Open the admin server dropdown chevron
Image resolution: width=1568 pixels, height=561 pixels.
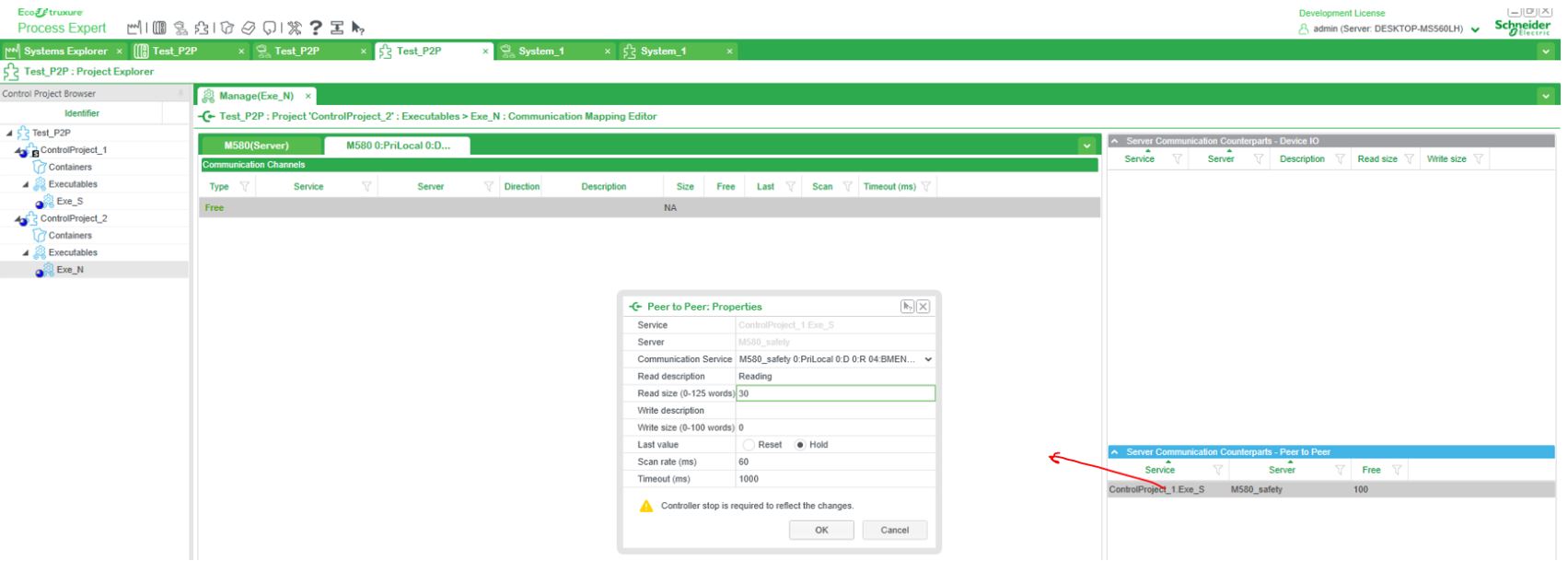1475,29
